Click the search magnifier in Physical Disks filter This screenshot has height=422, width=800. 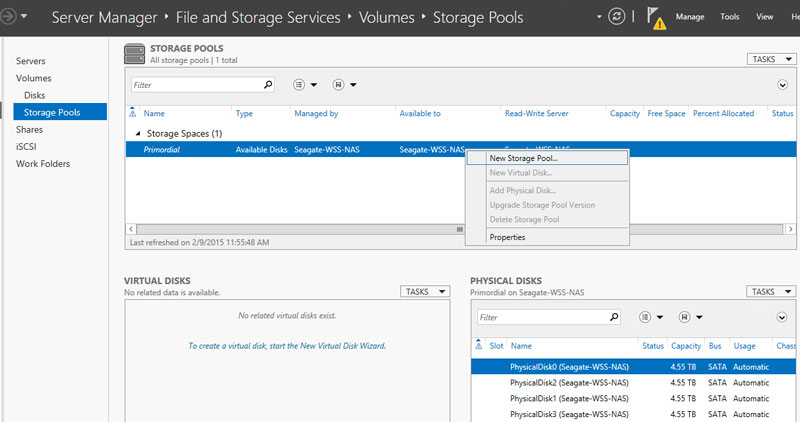coord(614,317)
